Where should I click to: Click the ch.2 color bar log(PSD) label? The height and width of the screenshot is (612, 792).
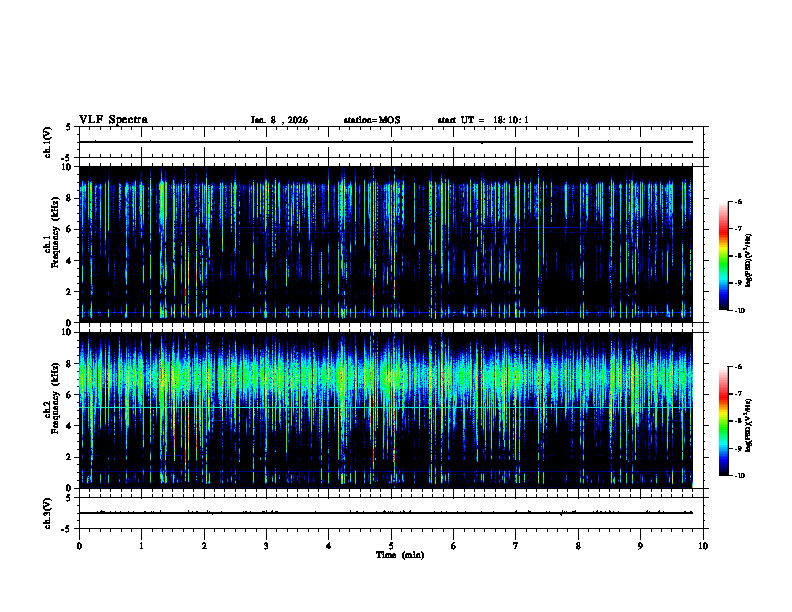[749, 426]
